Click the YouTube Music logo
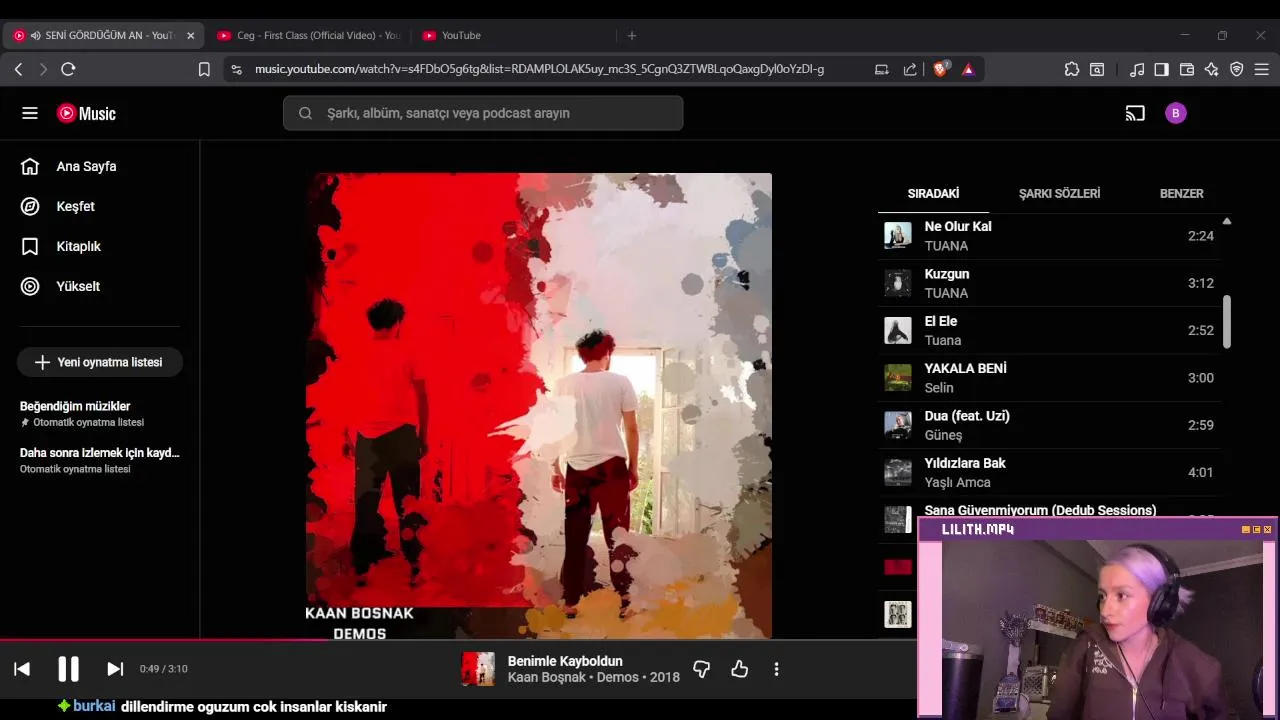The height and width of the screenshot is (720, 1280). coord(86,113)
